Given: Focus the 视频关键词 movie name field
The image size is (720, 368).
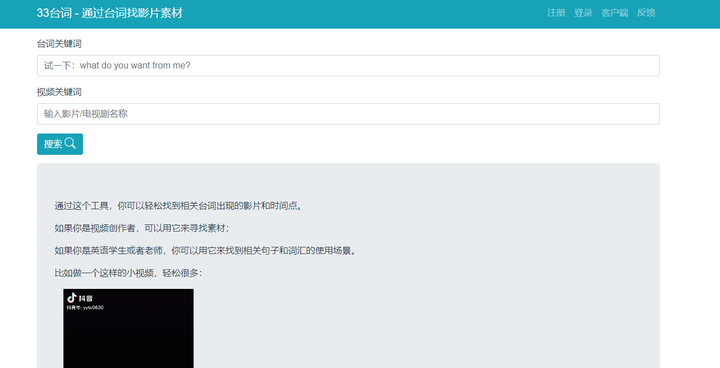Looking at the screenshot, I should coord(348,114).
